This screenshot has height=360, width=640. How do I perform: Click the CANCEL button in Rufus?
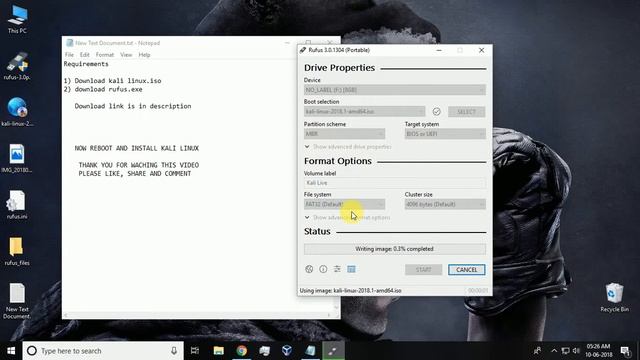pyautogui.click(x=467, y=270)
